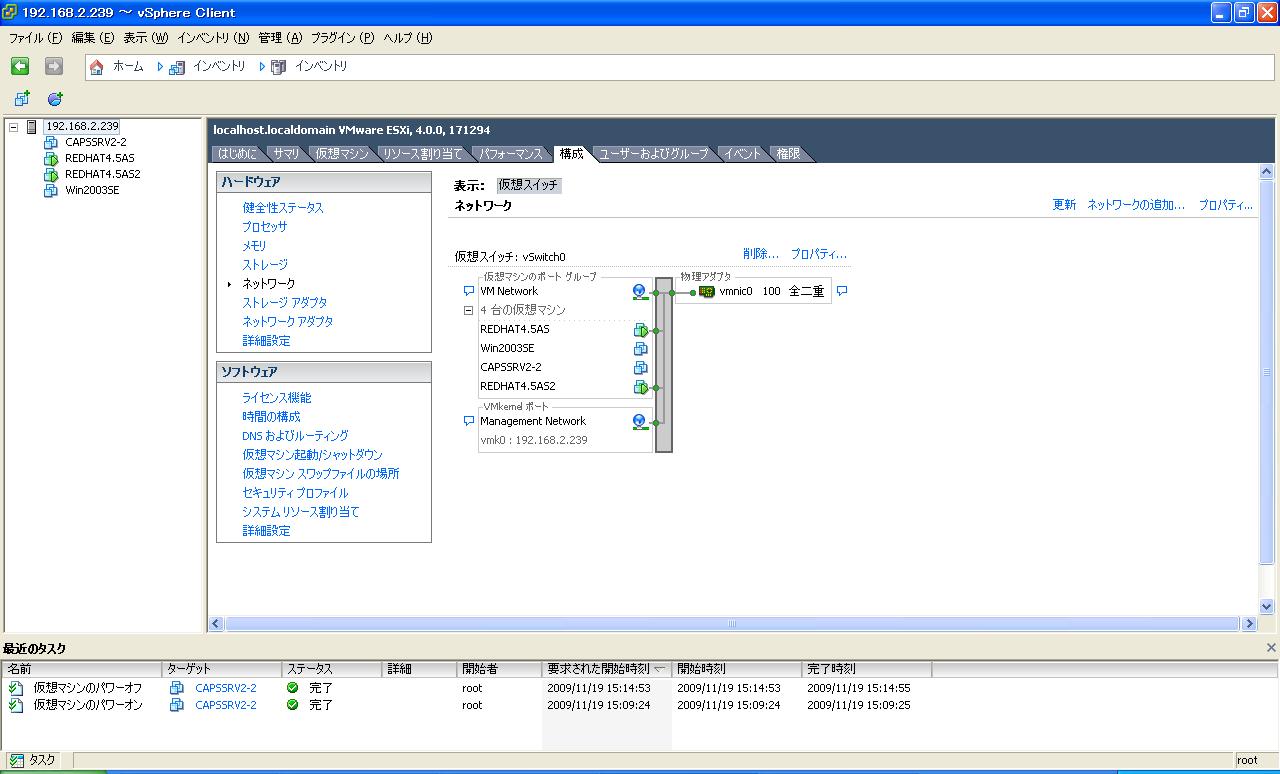Screen dimensions: 1280x774
Task: Collapse the 4 台の仮想マシン list
Action: pyautogui.click(x=468, y=310)
